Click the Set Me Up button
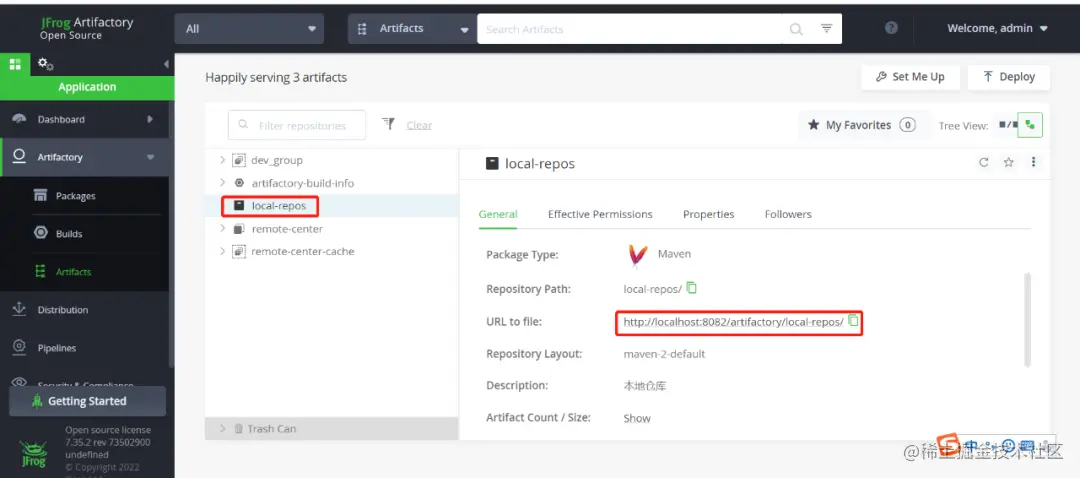 (x=909, y=77)
